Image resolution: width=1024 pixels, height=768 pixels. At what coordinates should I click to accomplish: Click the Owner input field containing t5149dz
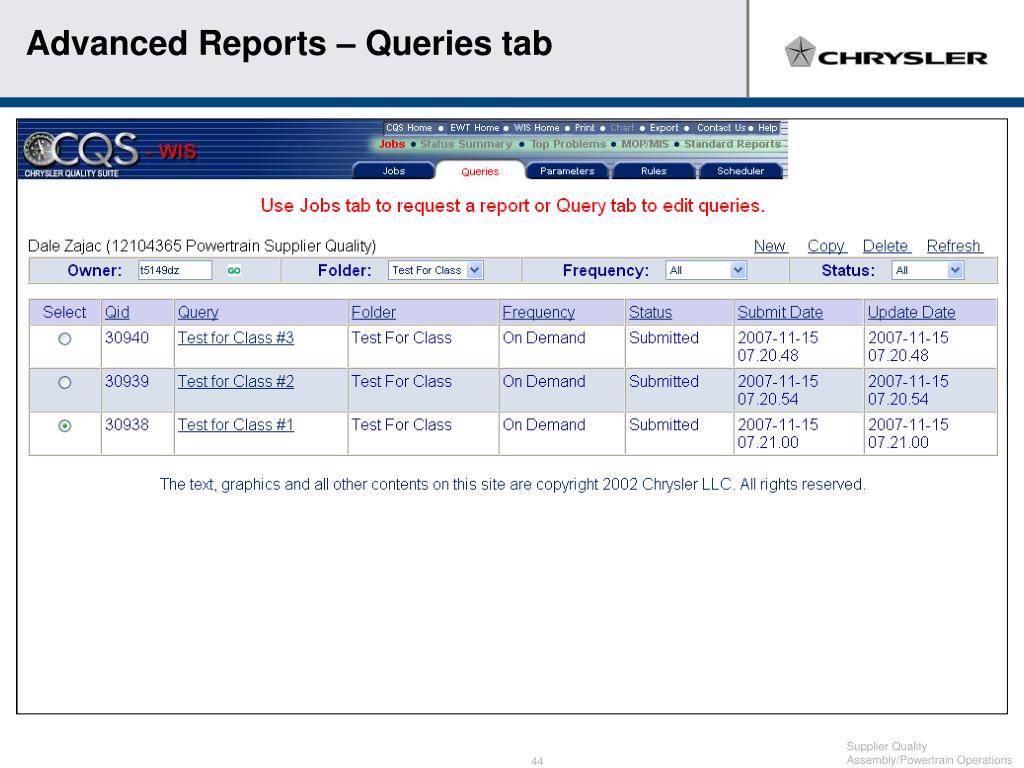[174, 270]
